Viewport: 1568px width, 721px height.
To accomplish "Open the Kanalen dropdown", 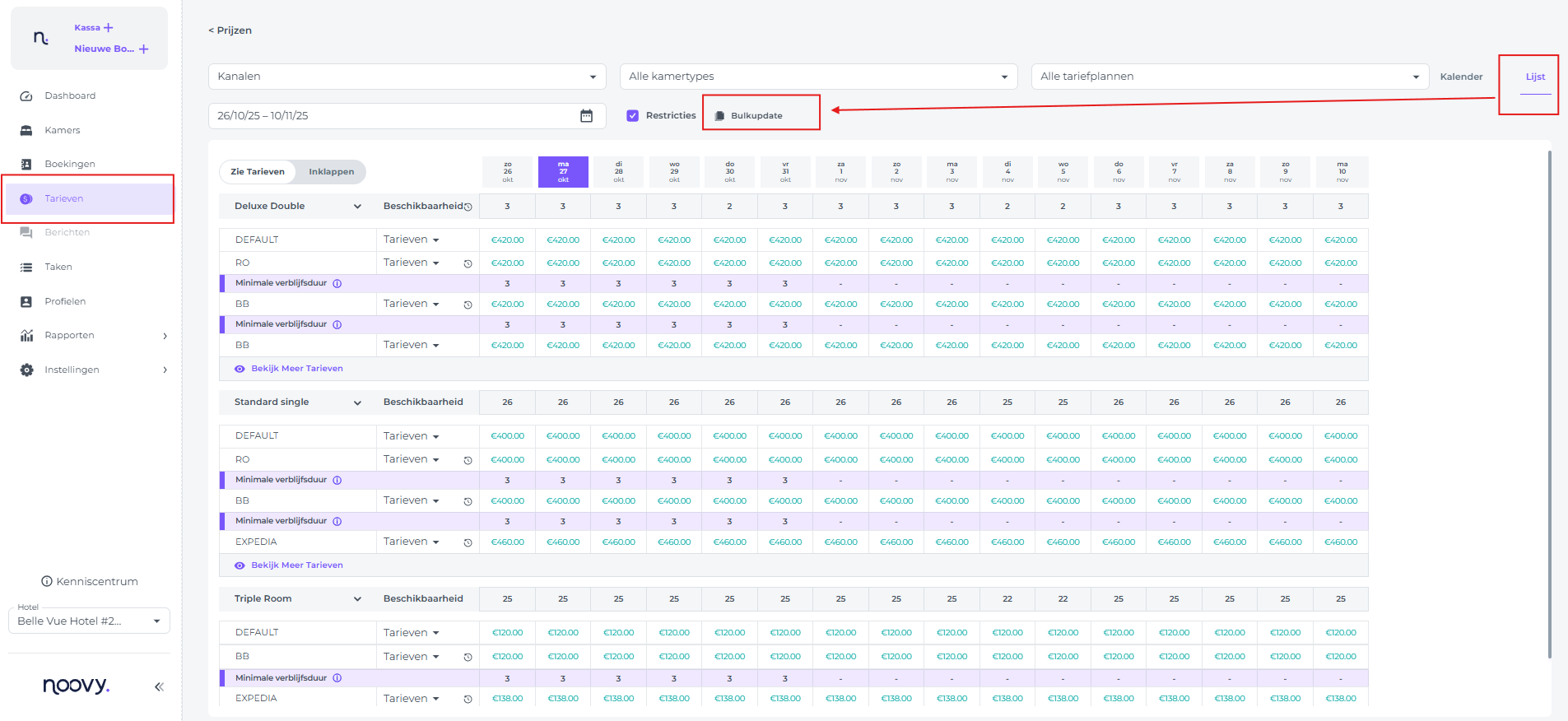I will pos(407,77).
